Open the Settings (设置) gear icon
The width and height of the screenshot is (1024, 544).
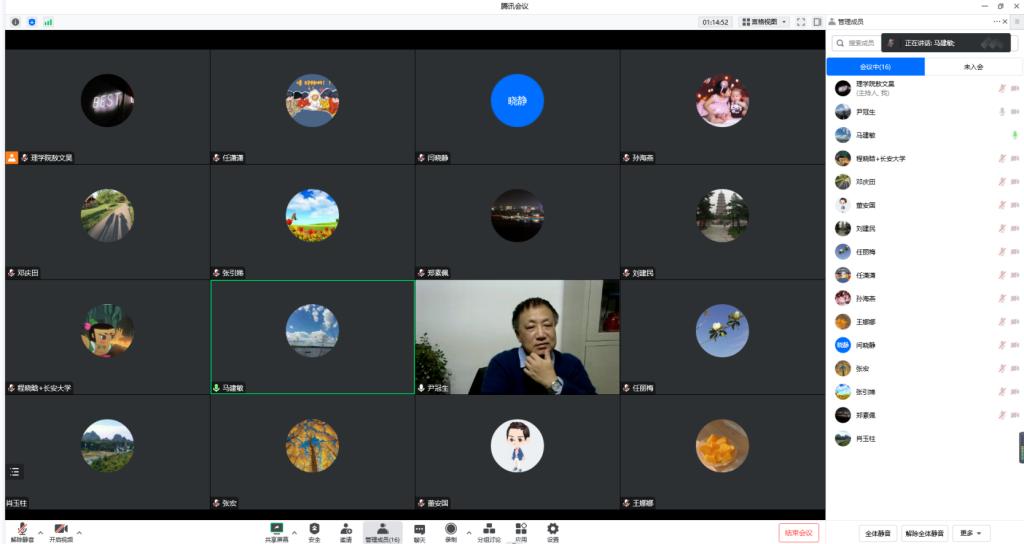pyautogui.click(x=553, y=529)
